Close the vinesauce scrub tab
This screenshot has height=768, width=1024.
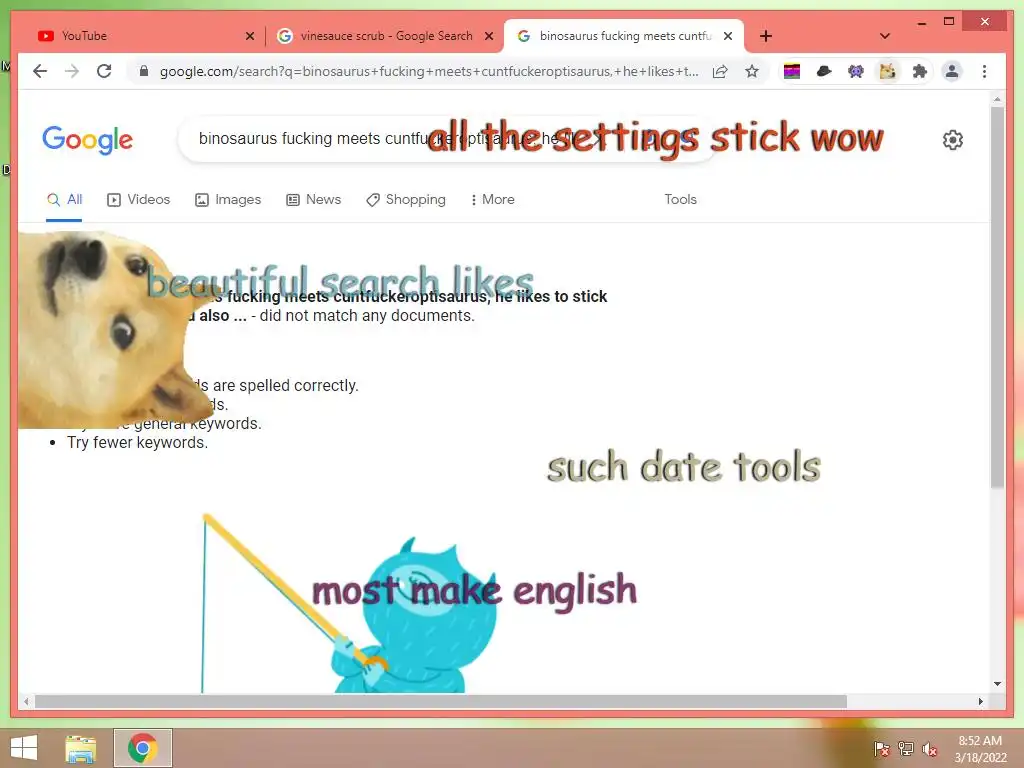point(488,37)
